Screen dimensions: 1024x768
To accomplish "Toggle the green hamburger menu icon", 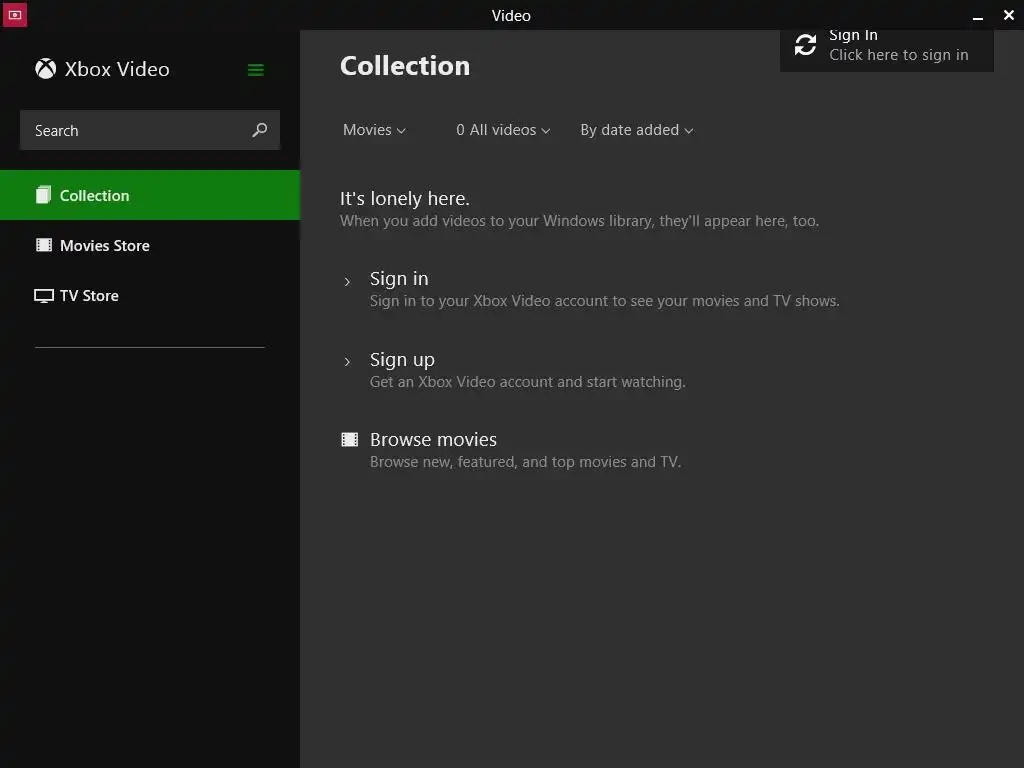I will pyautogui.click(x=256, y=70).
